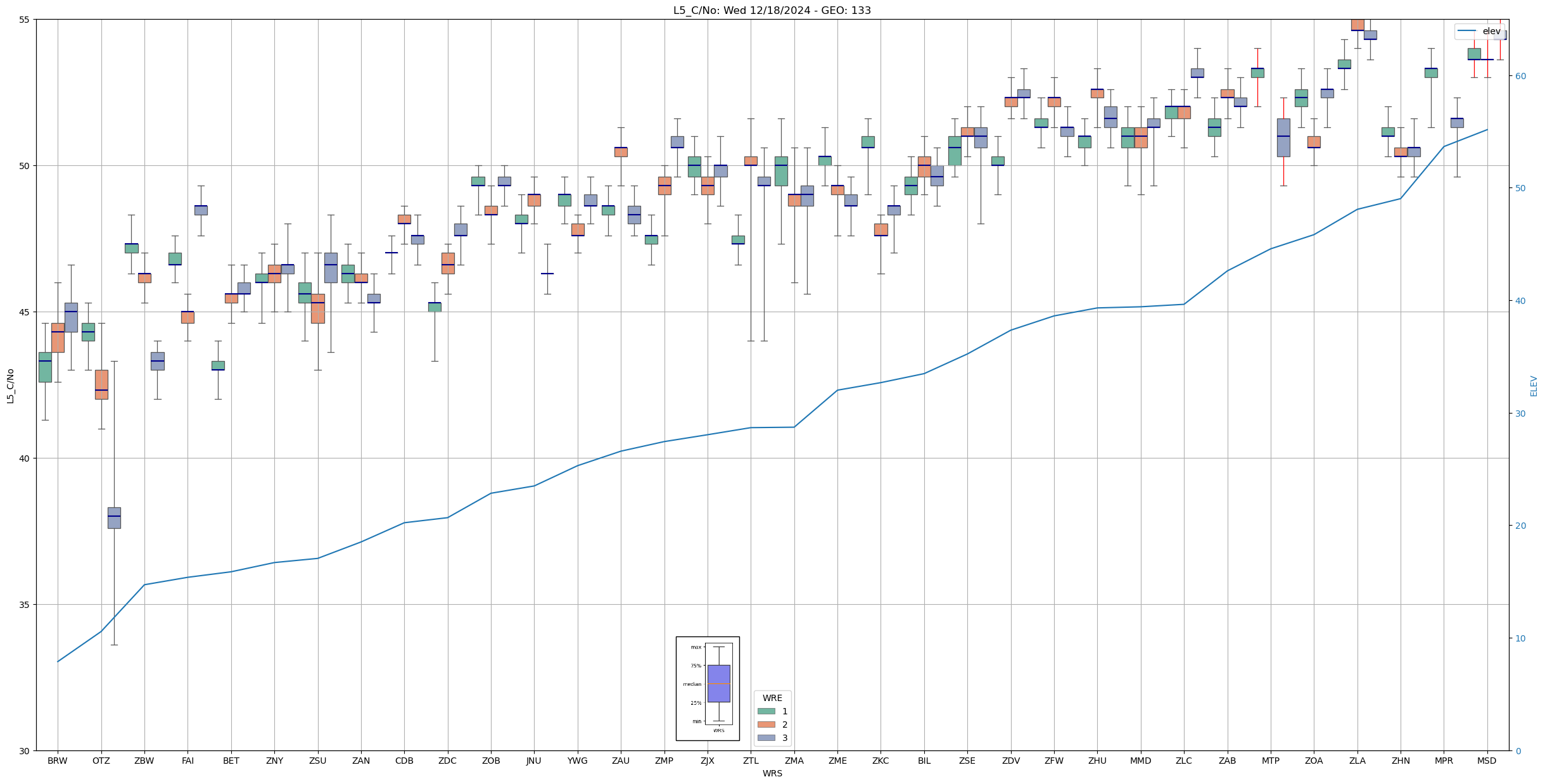Click the BRW station tick label
Screen dimensions: 1545x784
pyautogui.click(x=58, y=761)
